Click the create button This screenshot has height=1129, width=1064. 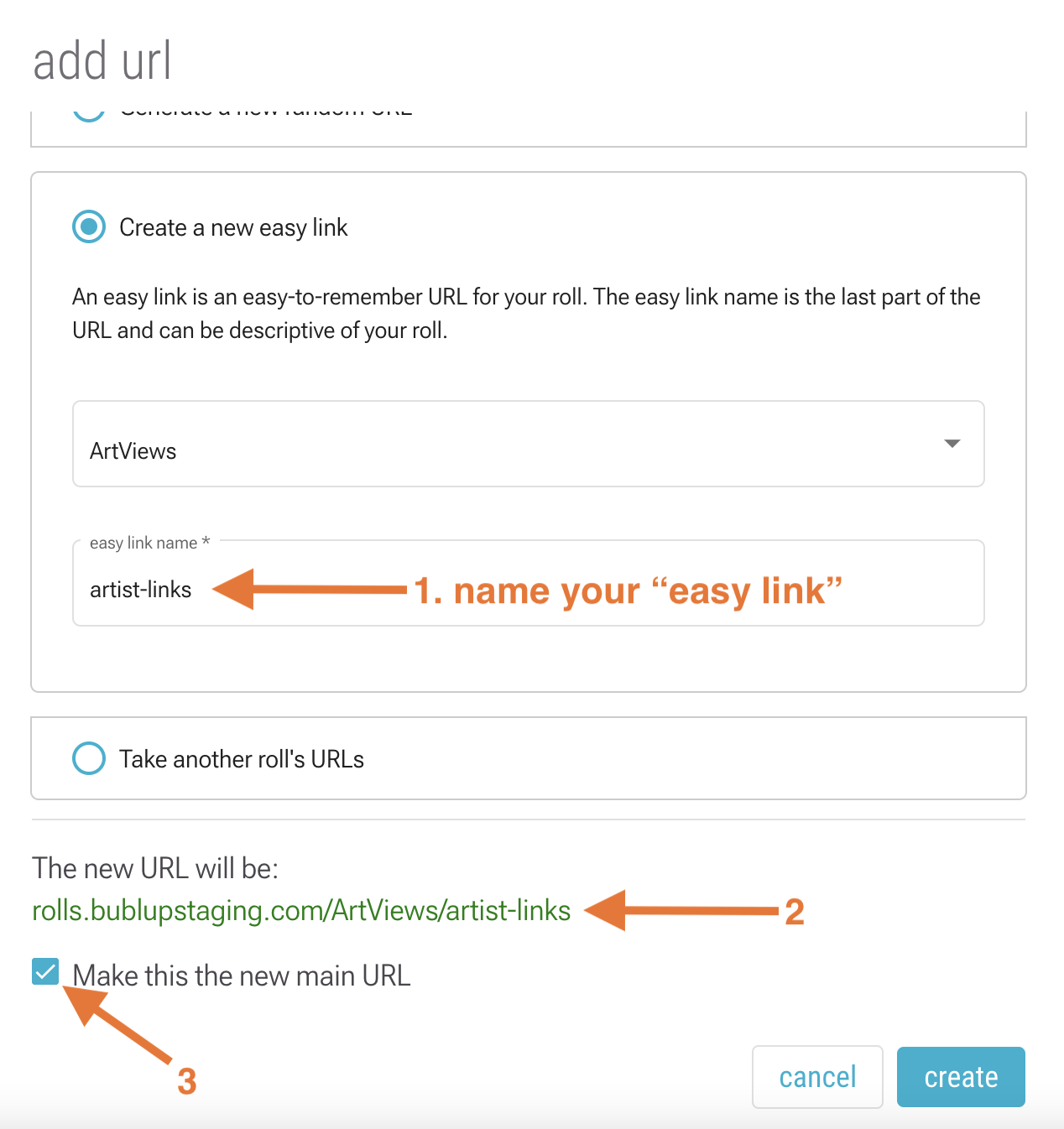point(961,1077)
